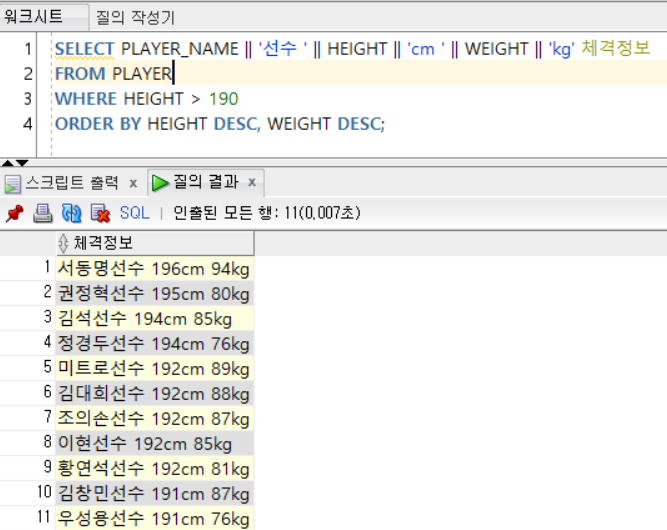Open the SQL link in result toolbar
The width and height of the screenshot is (667, 530).
[134, 213]
